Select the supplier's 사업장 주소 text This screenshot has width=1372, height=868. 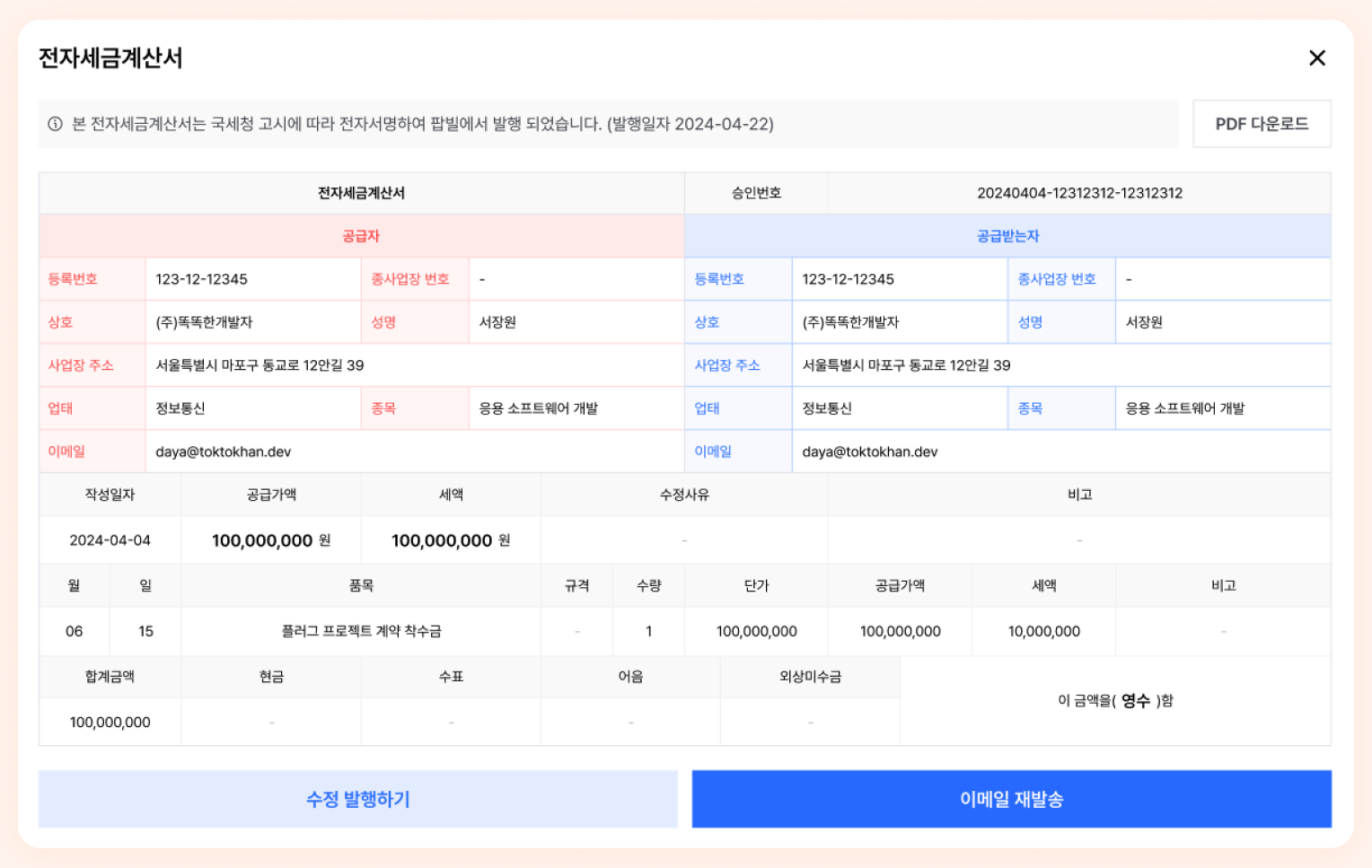pos(259,365)
